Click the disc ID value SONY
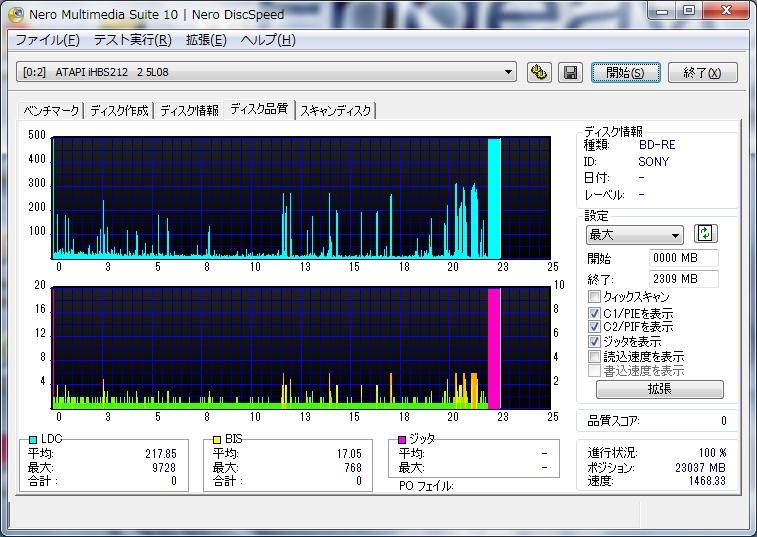757x537 pixels. (x=654, y=162)
